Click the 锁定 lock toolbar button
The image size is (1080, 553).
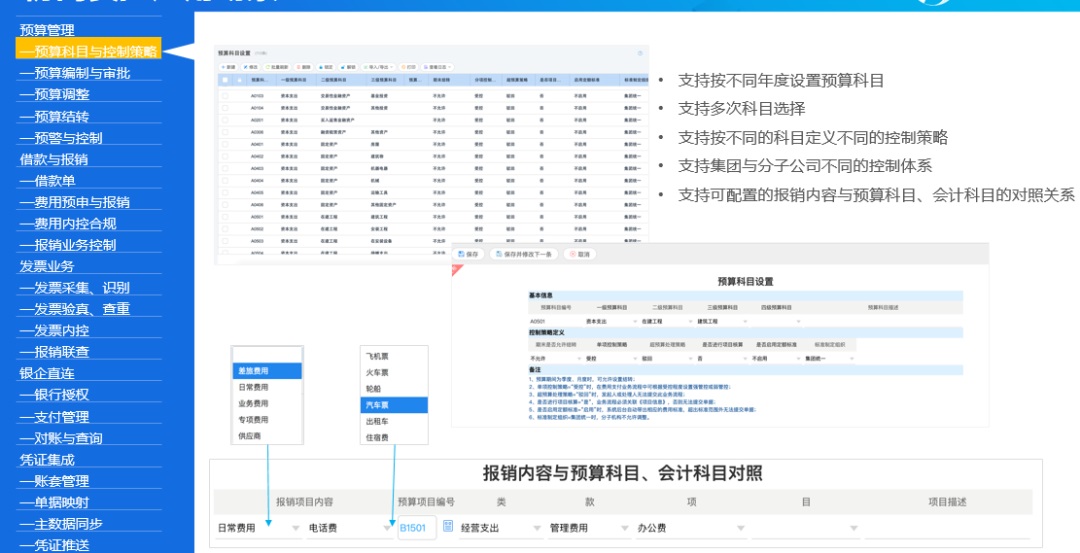coord(326,67)
